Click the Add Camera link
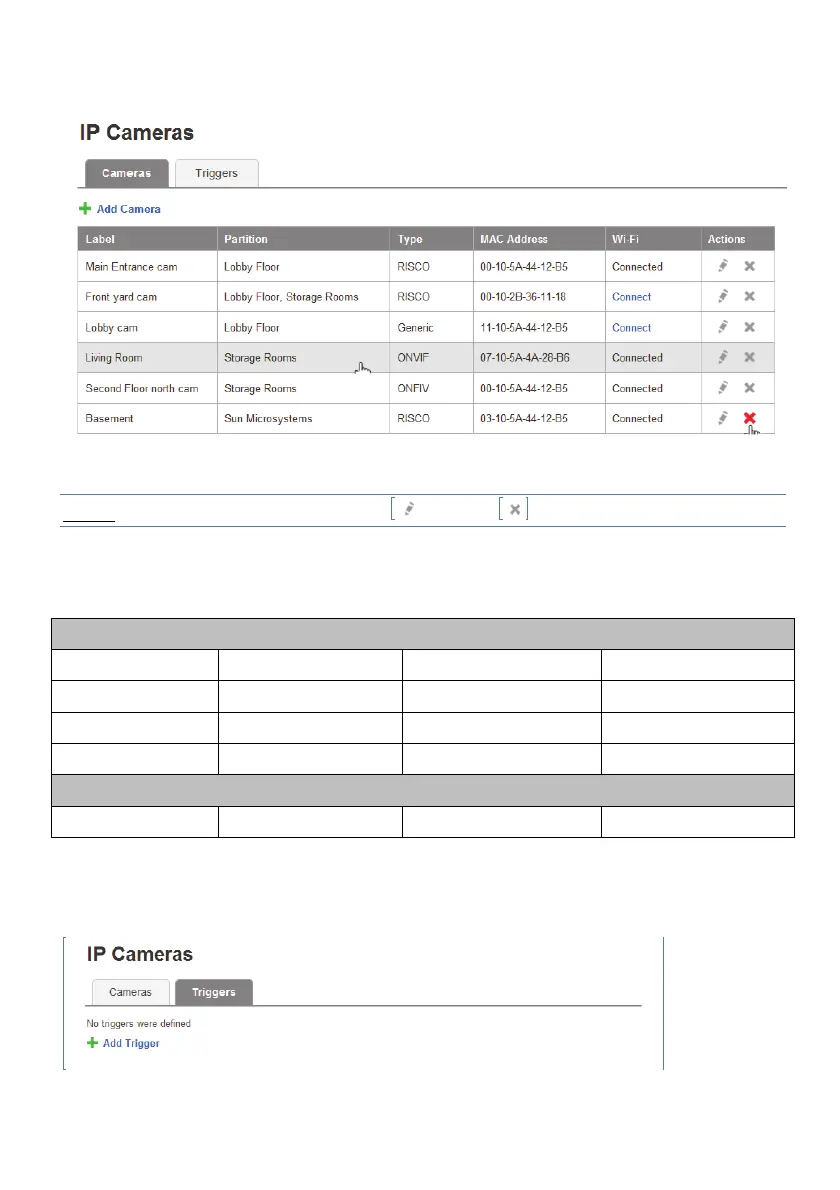The image size is (840, 1190). pos(129,209)
